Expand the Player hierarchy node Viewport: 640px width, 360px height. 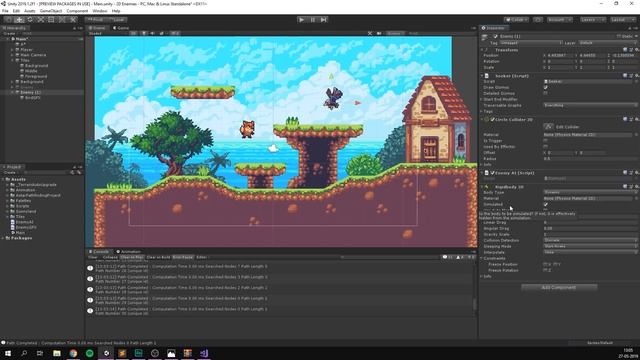click(x=13, y=49)
